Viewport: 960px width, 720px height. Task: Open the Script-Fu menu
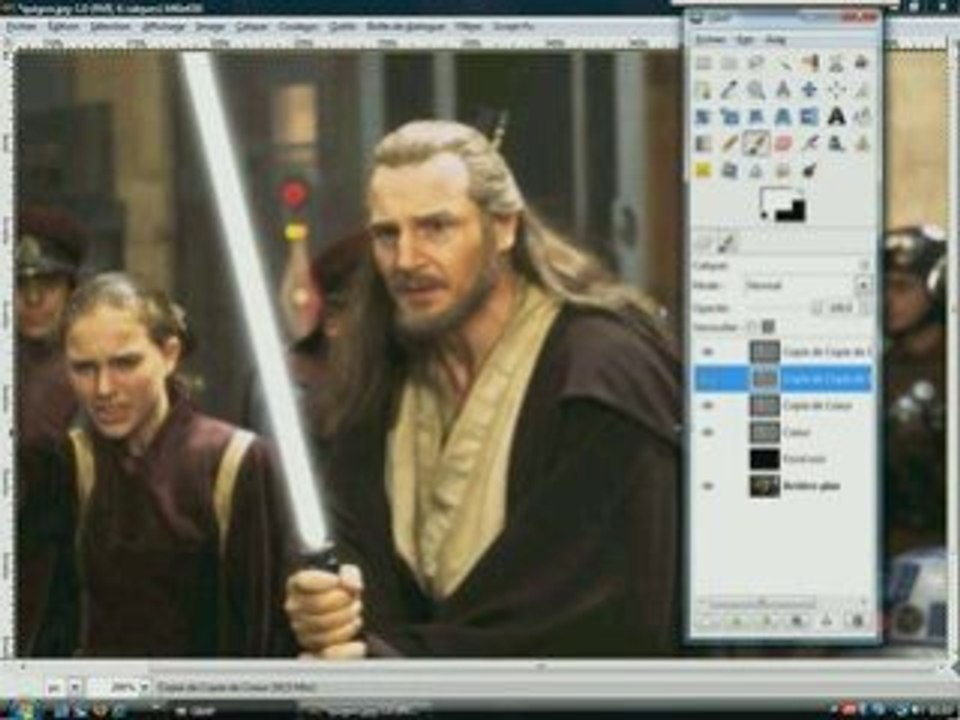pos(514,27)
